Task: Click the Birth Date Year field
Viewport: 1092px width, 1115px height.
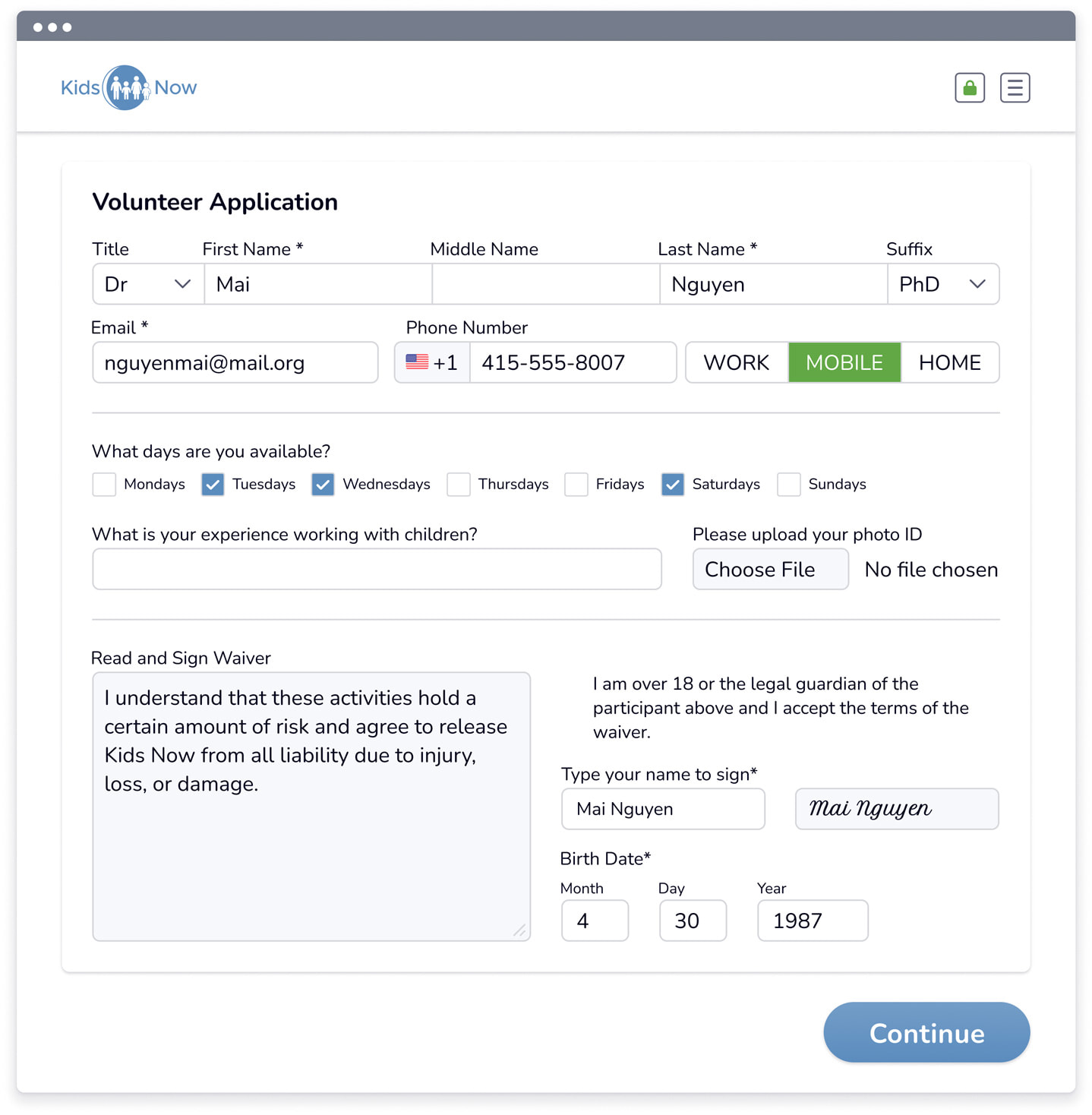Action: 813,921
